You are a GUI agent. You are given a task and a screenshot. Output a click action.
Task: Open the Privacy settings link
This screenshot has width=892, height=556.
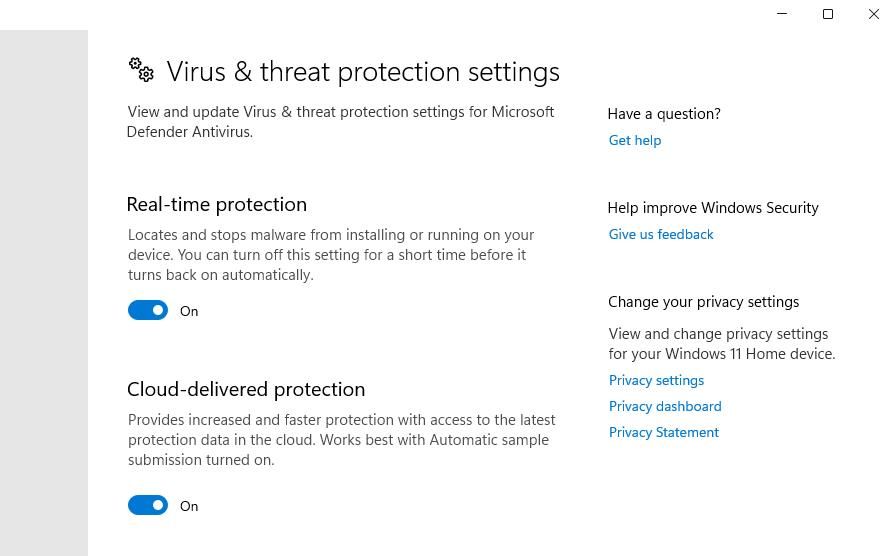[x=656, y=380]
